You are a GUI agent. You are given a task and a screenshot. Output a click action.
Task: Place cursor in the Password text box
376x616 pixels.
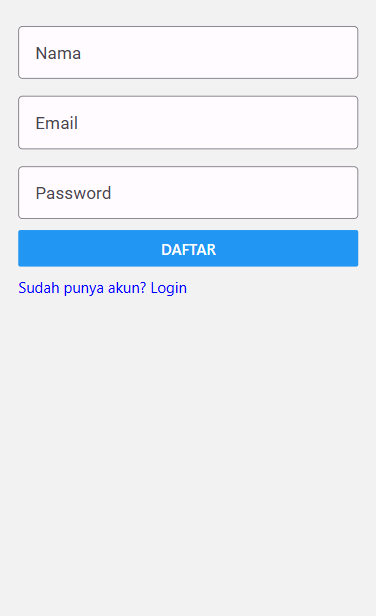[188, 192]
